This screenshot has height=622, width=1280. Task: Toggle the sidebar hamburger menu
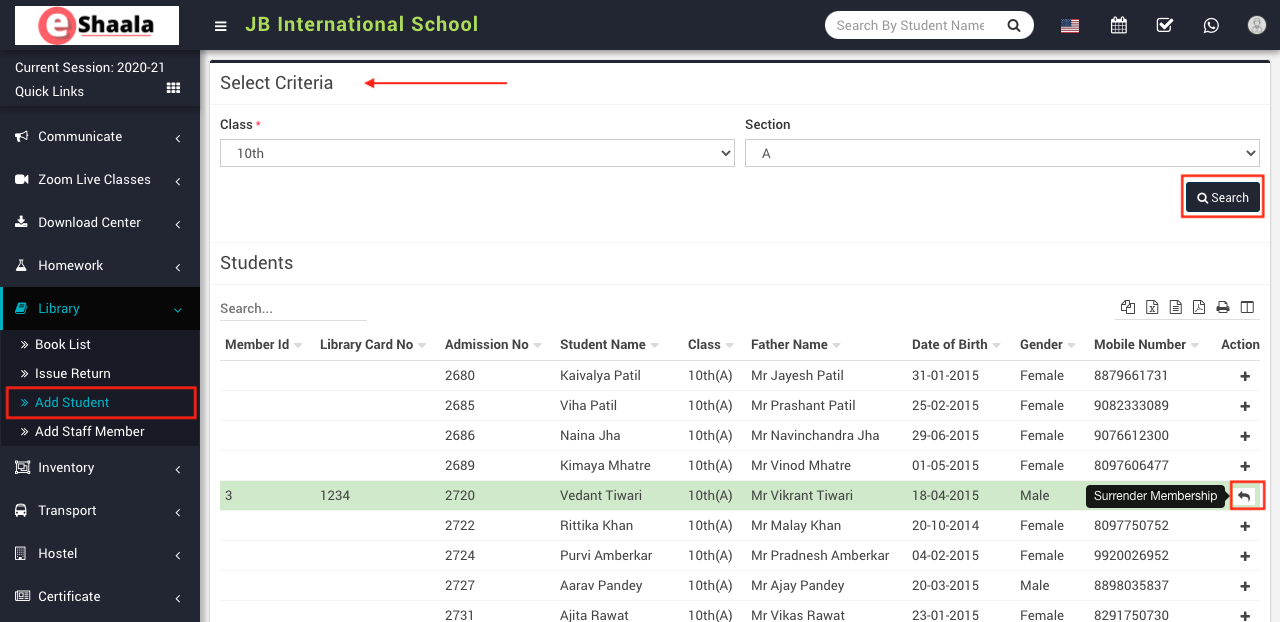221,25
